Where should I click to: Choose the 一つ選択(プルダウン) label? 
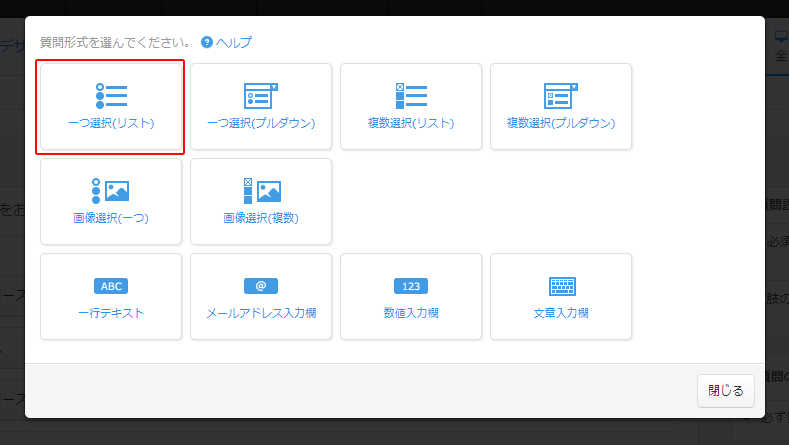tap(261, 124)
